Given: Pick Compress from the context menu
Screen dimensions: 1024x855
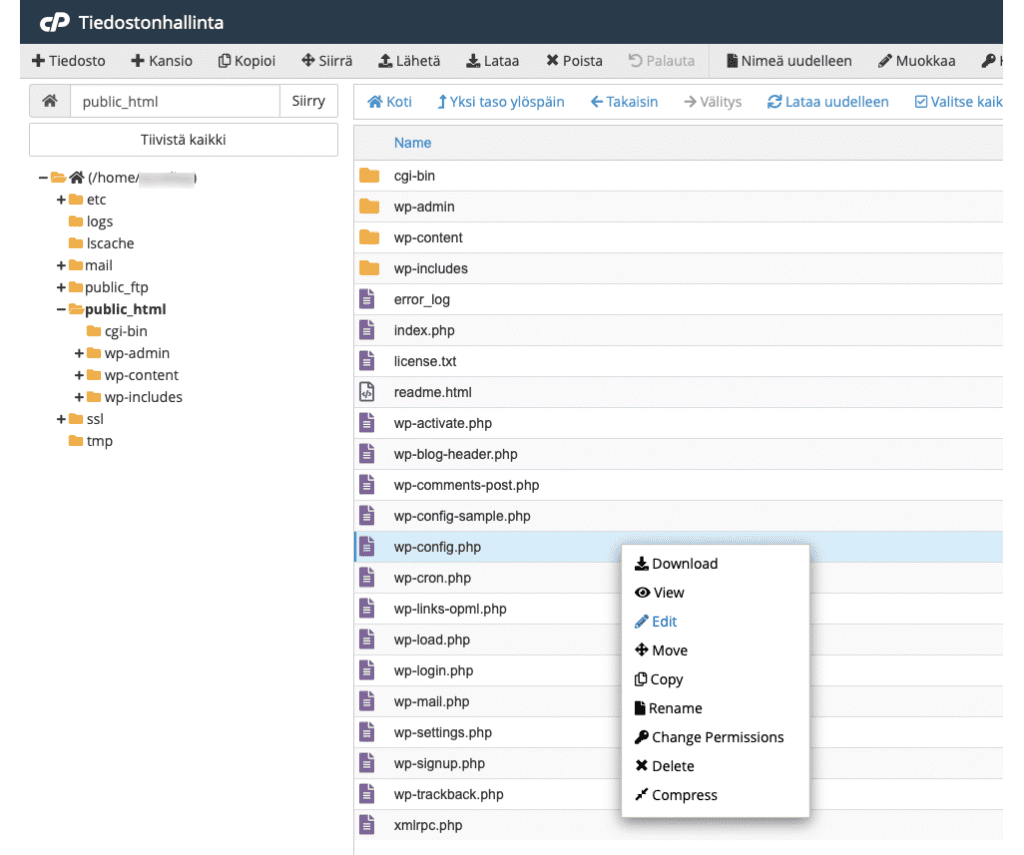Looking at the screenshot, I should (x=676, y=796).
